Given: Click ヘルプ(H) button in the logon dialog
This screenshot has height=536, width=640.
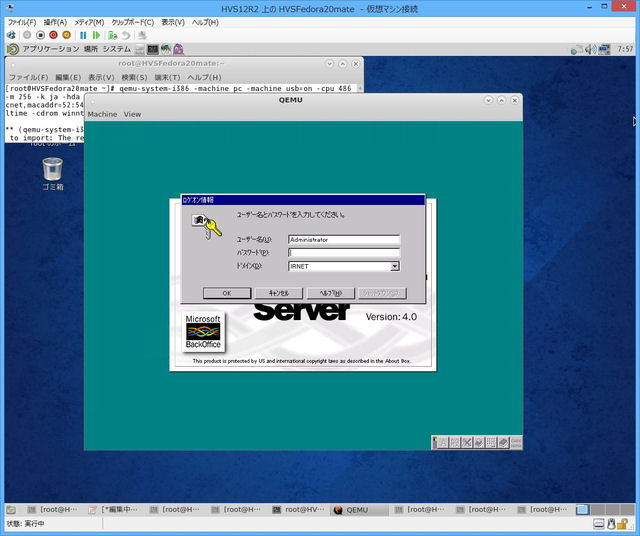Looking at the screenshot, I should tap(331, 293).
